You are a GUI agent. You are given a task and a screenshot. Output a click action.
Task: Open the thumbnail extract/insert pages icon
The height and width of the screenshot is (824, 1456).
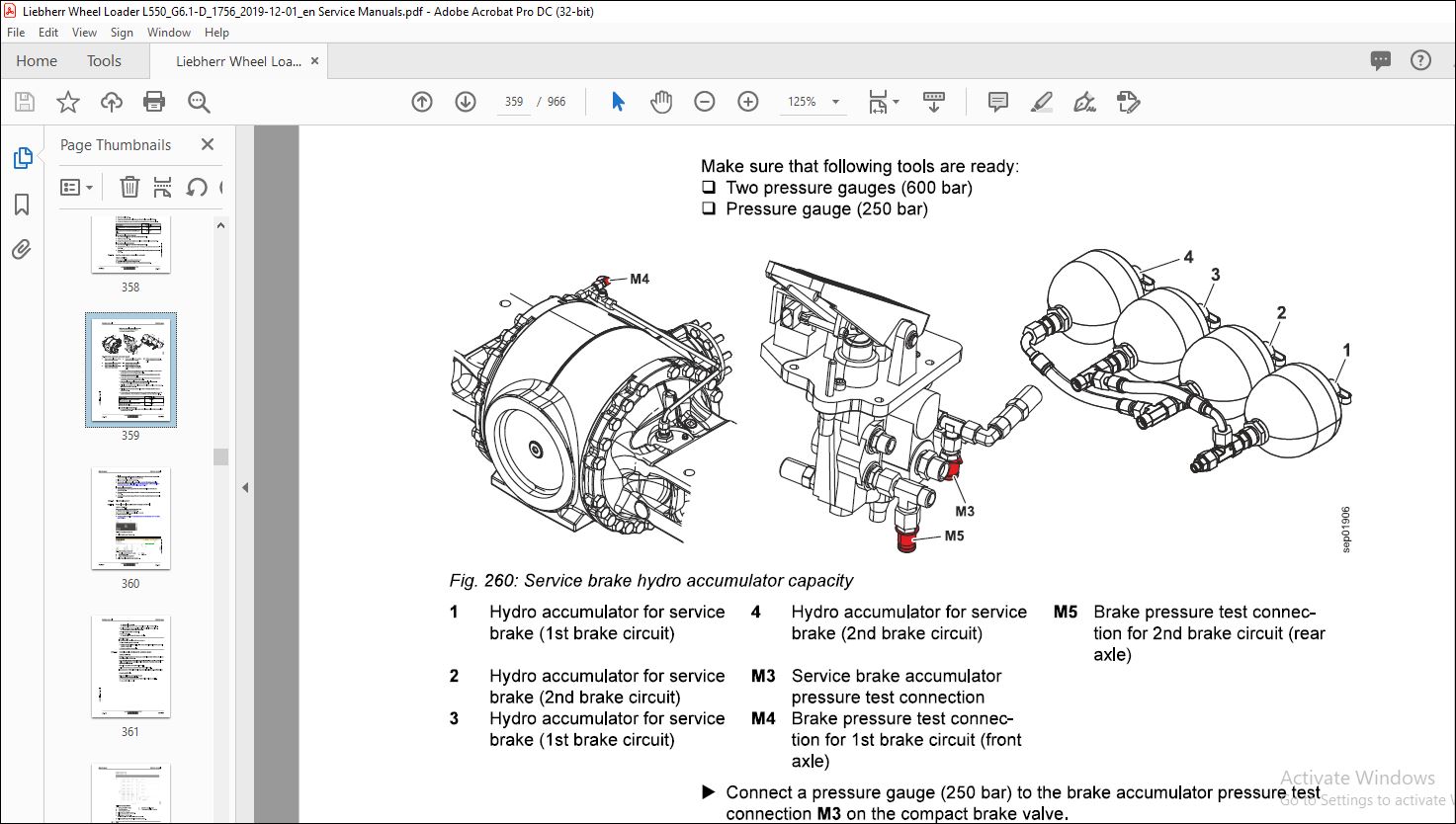(163, 187)
